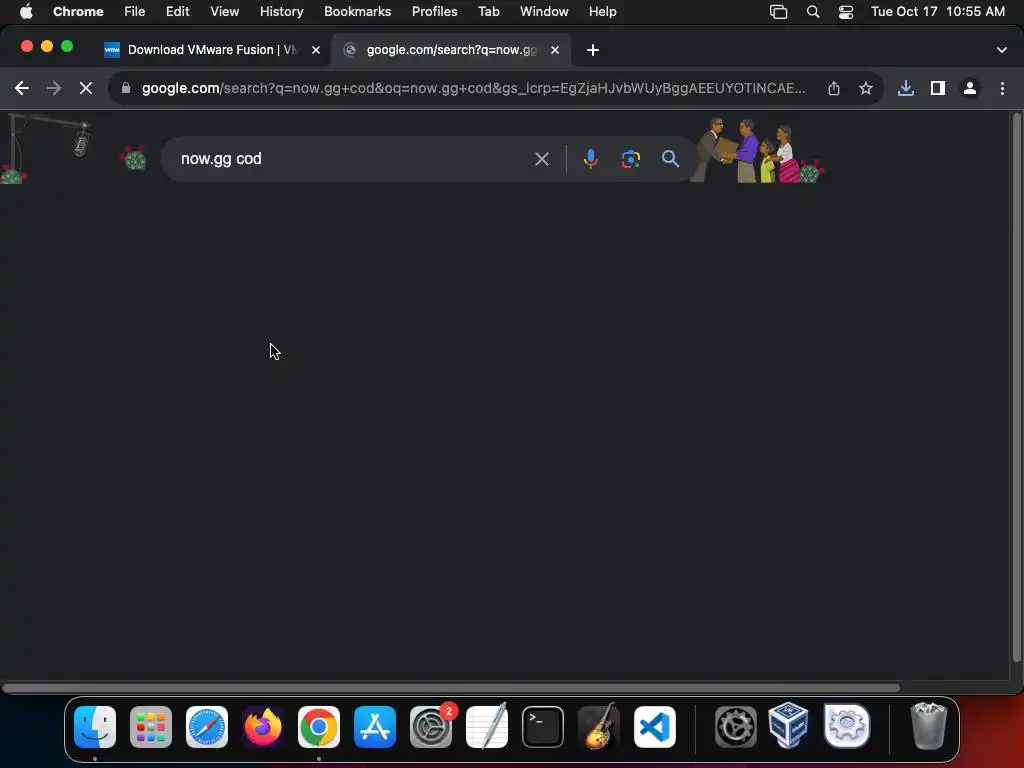
Task: Launch Safari from the Dock
Action: 207,727
